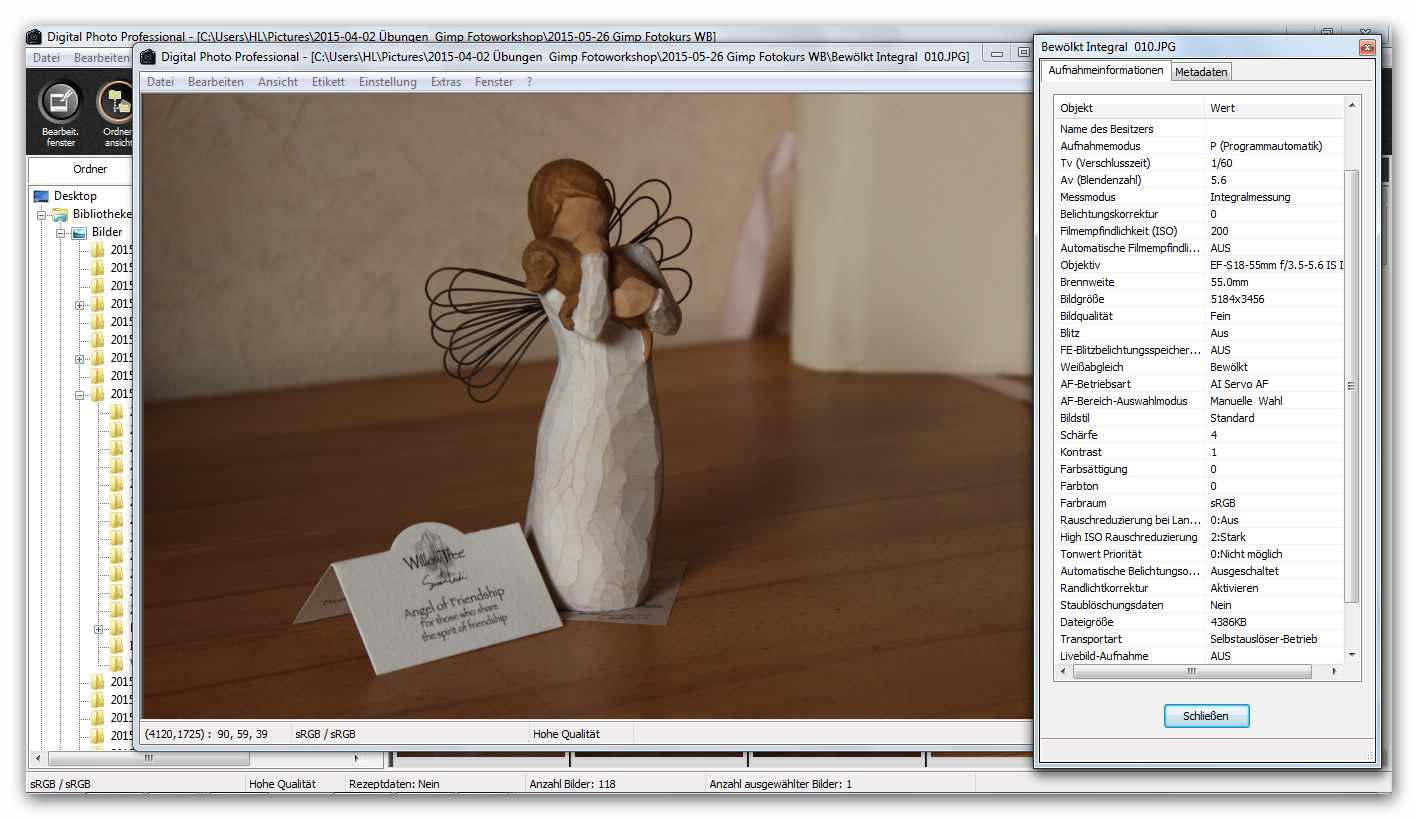Click Rezeptdaten: Nein in main status bar
1418x820 pixels.
394,784
